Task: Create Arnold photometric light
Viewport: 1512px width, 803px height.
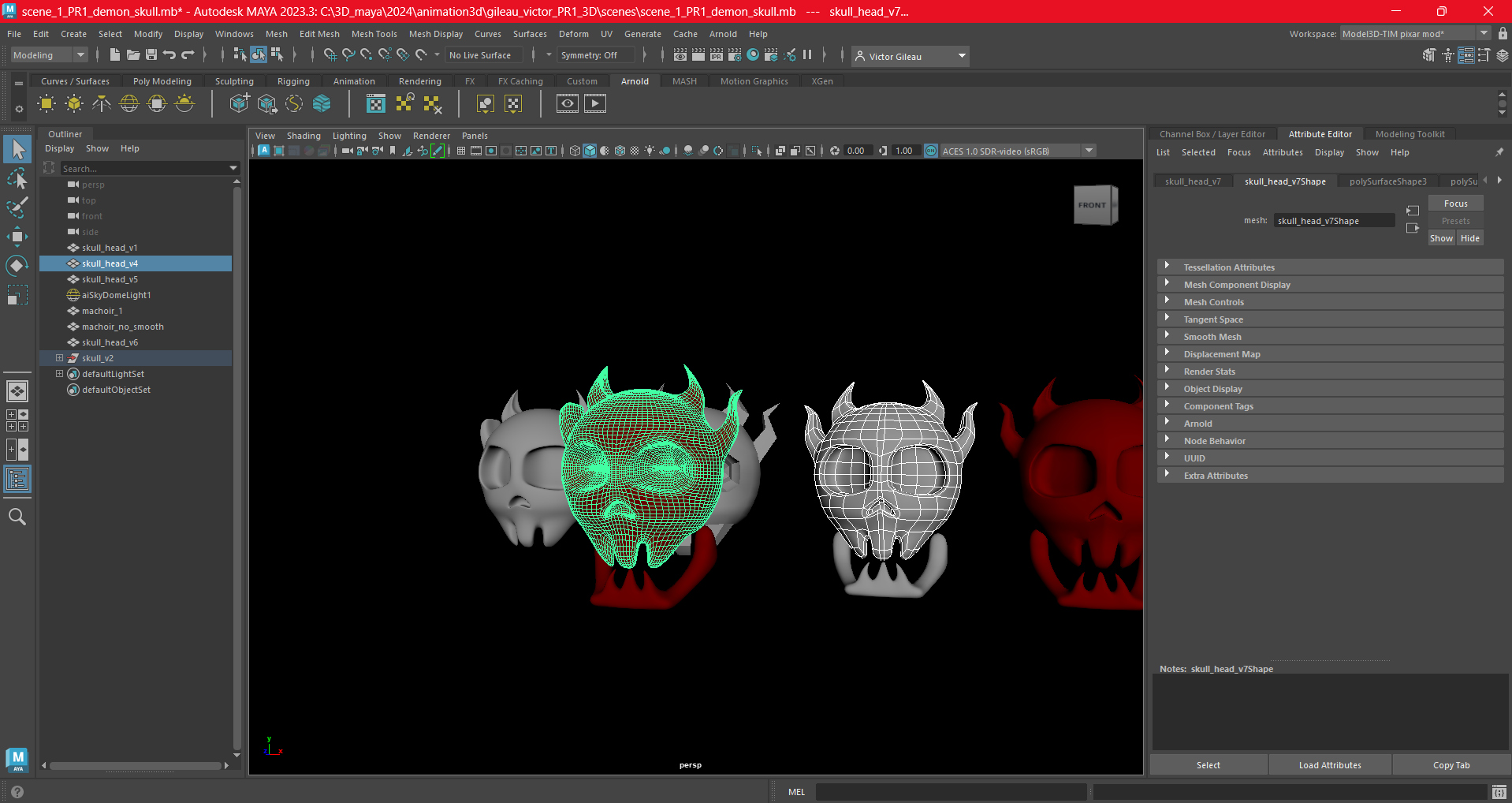Action: point(102,103)
